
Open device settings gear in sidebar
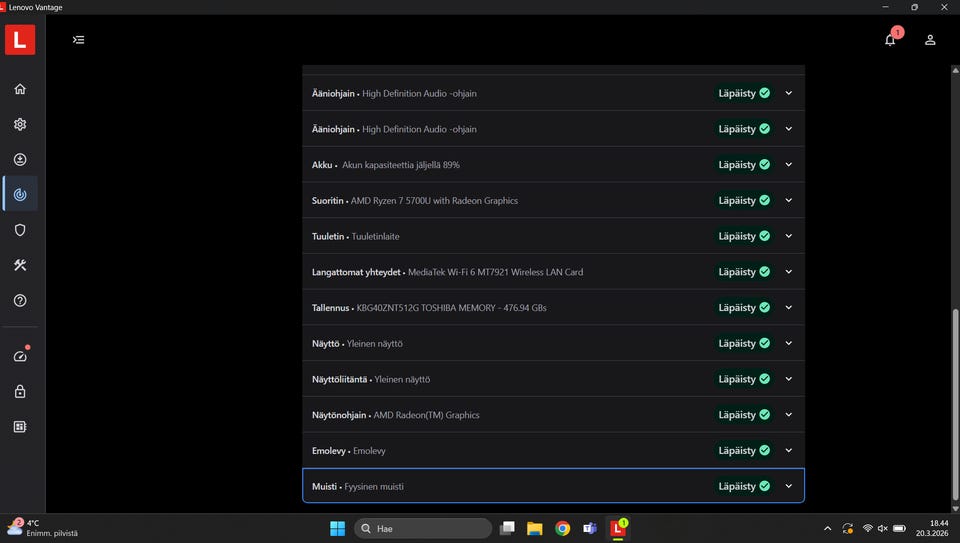(x=20, y=124)
